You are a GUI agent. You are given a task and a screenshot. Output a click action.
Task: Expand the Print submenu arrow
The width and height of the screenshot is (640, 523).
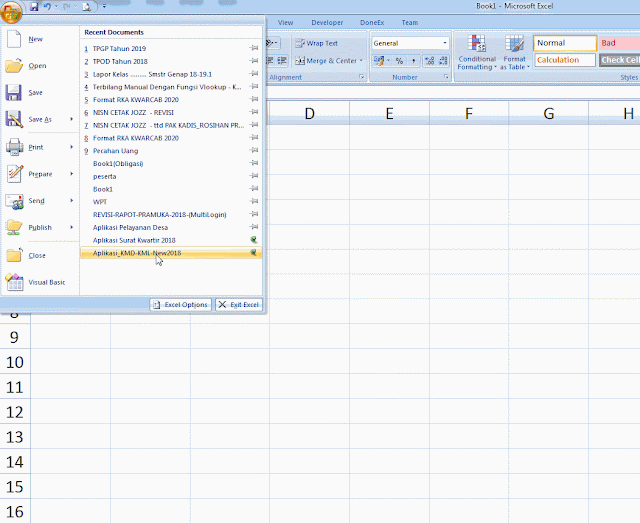click(71, 147)
